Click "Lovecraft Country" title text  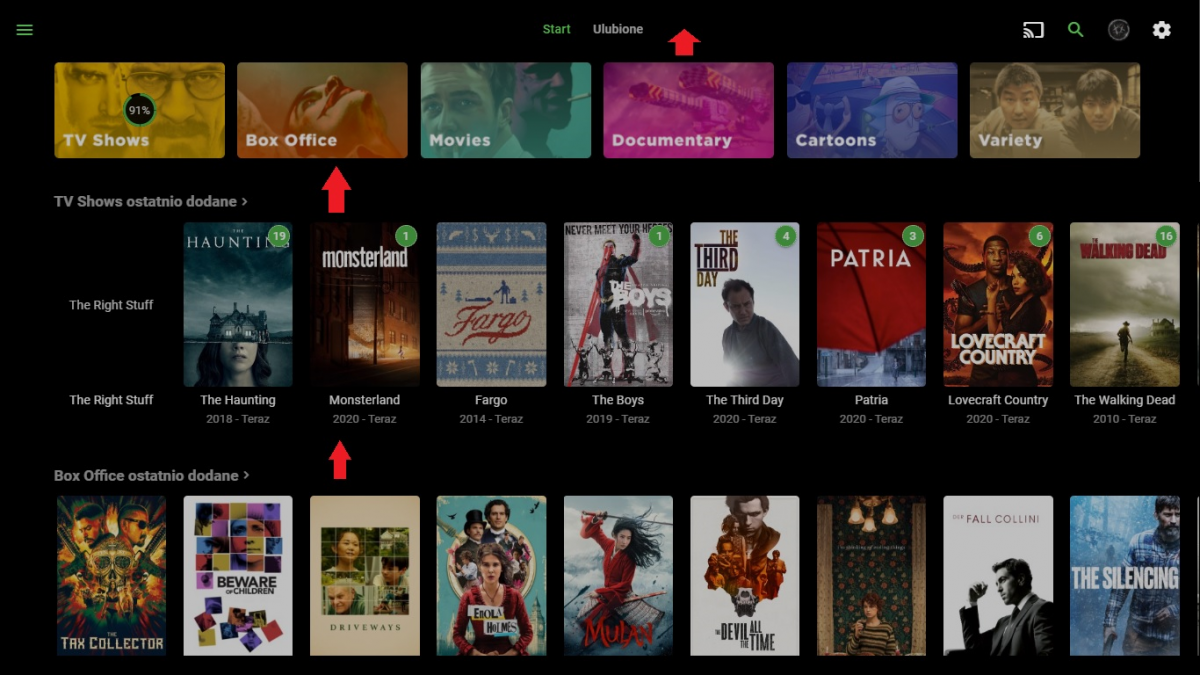pyautogui.click(x=998, y=400)
